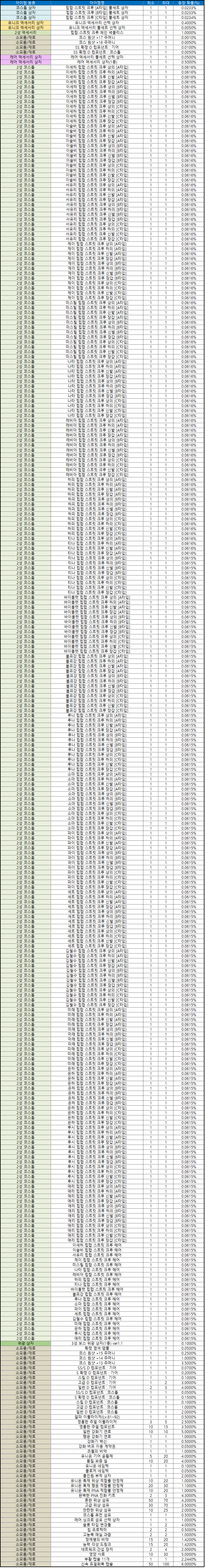
Task: Select the 유니크 액세서리 풀세트 선택 상자 item name
Action: pos(98,27)
